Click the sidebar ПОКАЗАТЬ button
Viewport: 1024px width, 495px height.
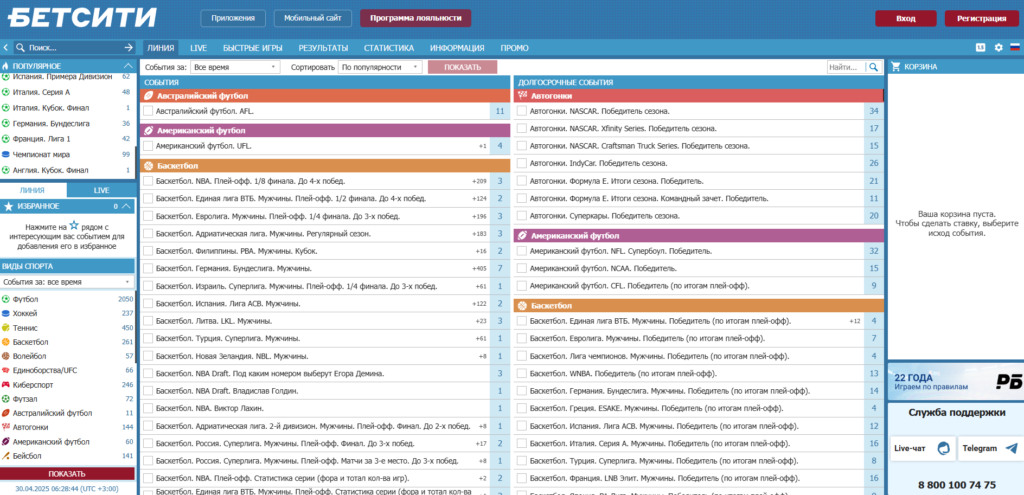pyautogui.click(x=67, y=473)
